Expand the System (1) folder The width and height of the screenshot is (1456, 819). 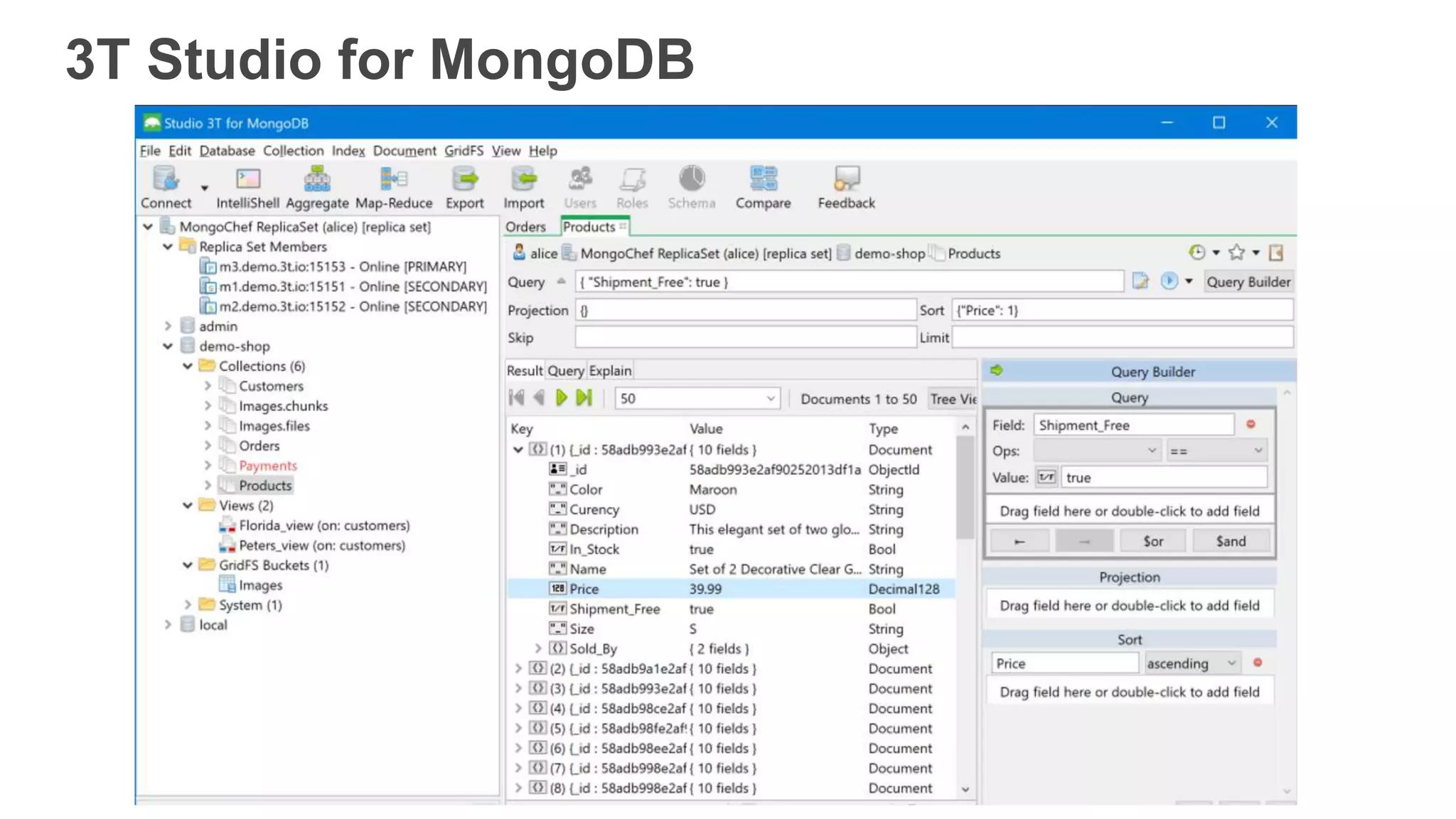188,605
